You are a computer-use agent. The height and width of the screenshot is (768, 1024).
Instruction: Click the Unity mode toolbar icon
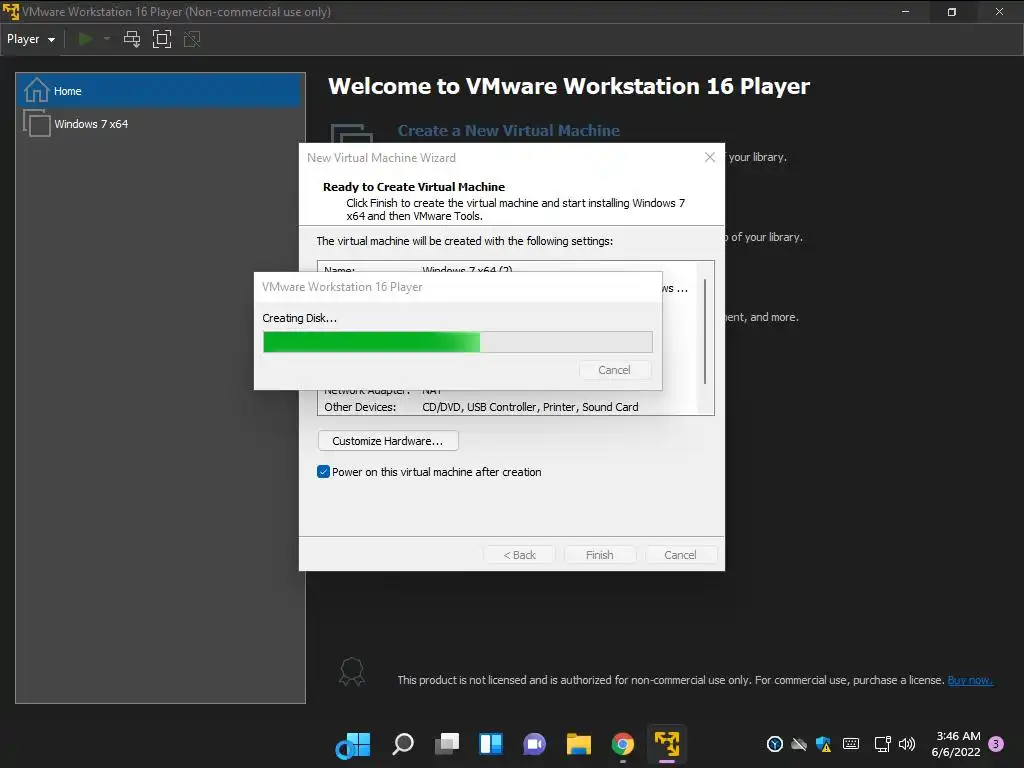click(192, 39)
